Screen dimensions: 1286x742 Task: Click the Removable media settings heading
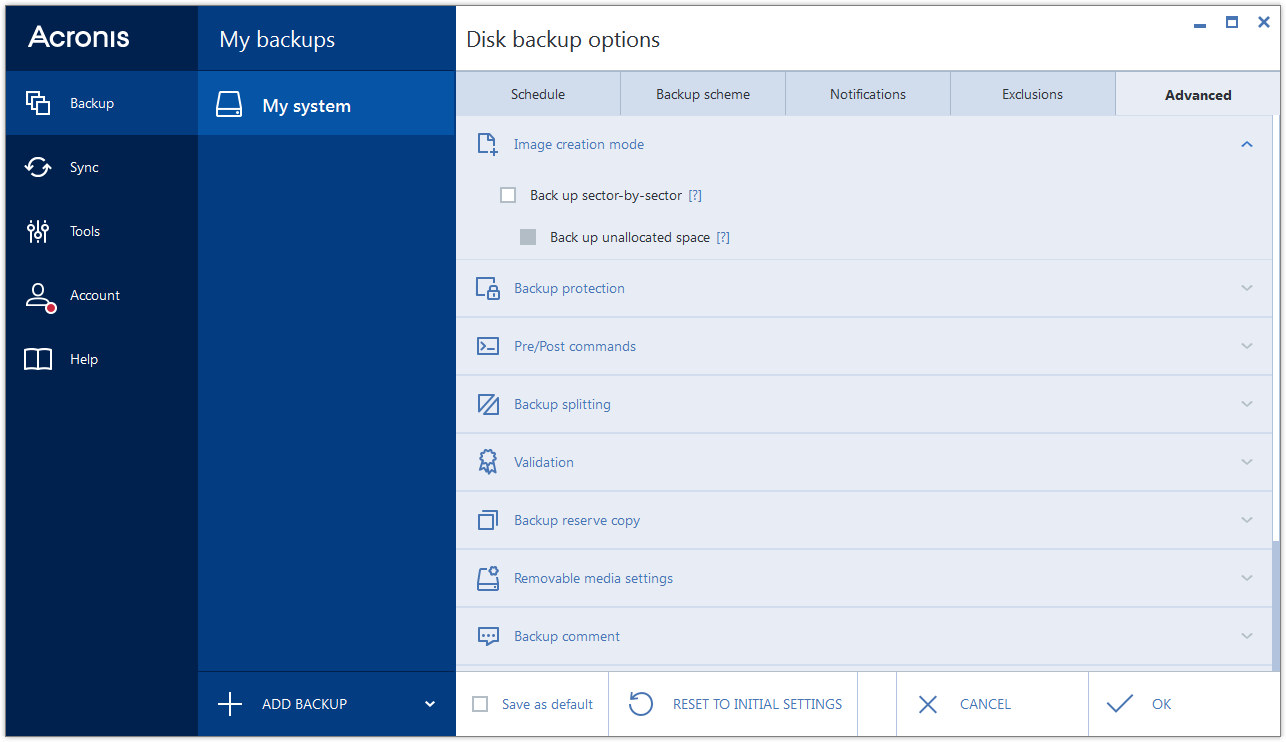click(593, 578)
